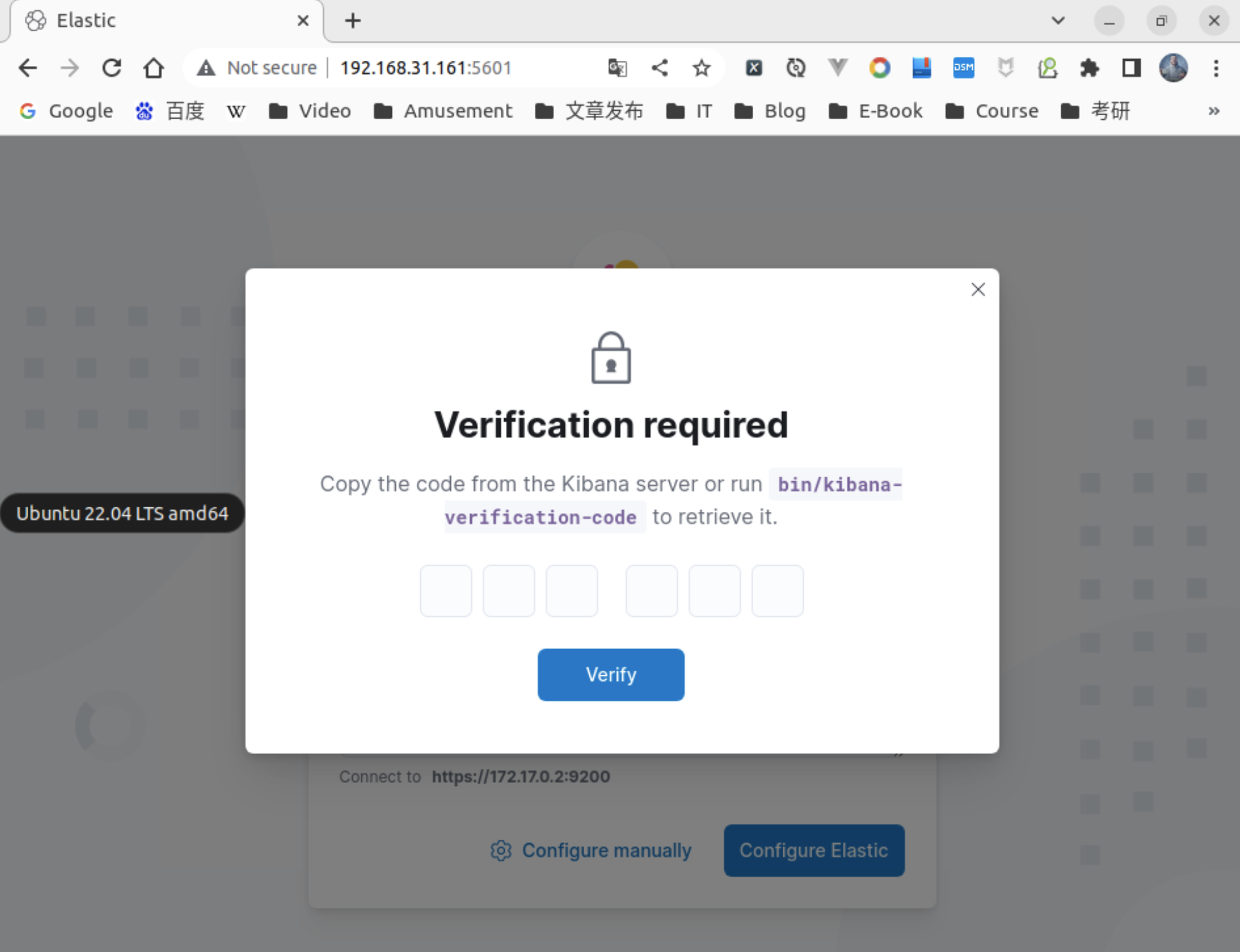
Task: Close the Verification required dialog
Action: 977,290
